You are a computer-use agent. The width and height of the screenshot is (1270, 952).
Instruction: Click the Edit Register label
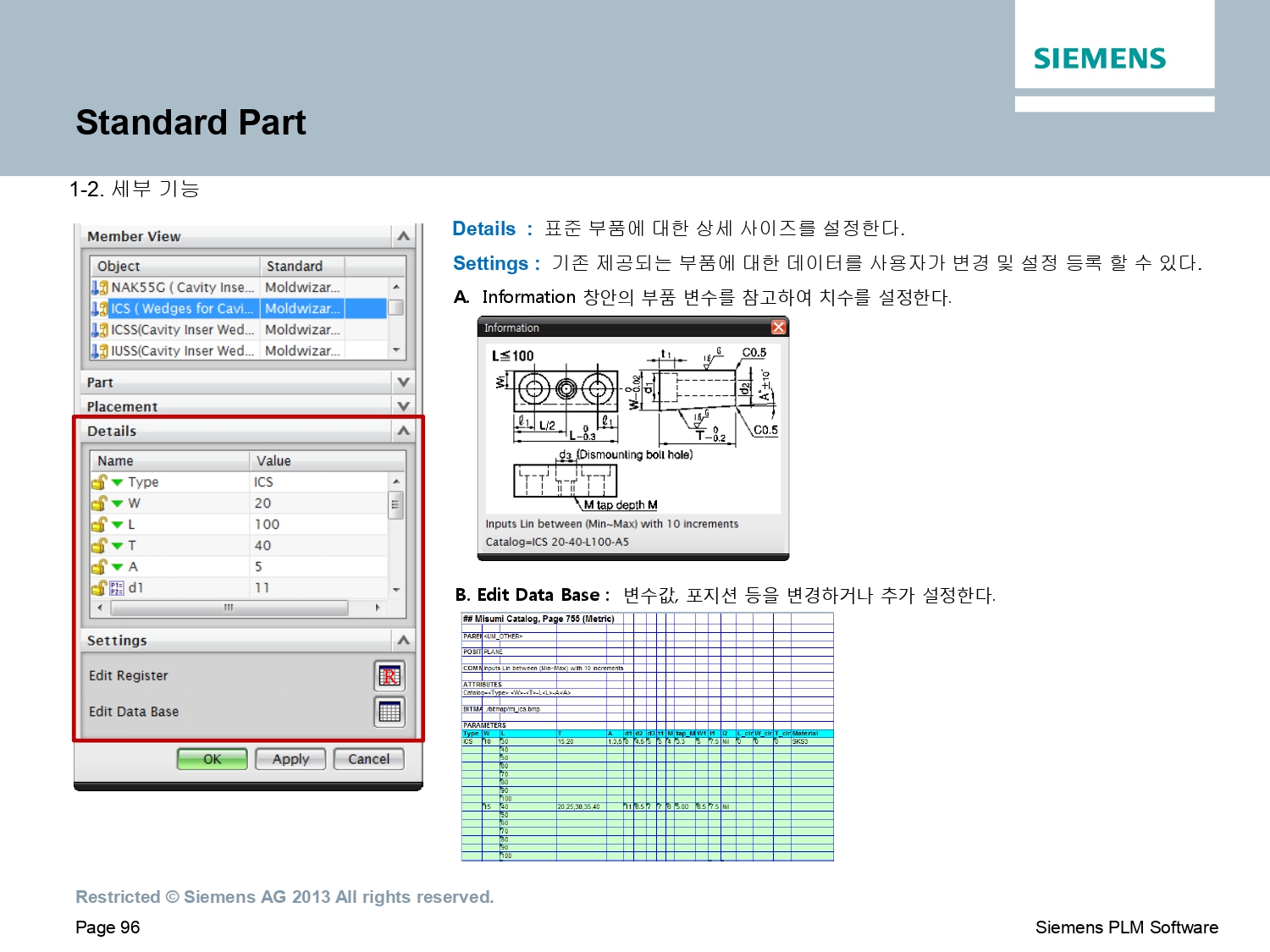[129, 675]
